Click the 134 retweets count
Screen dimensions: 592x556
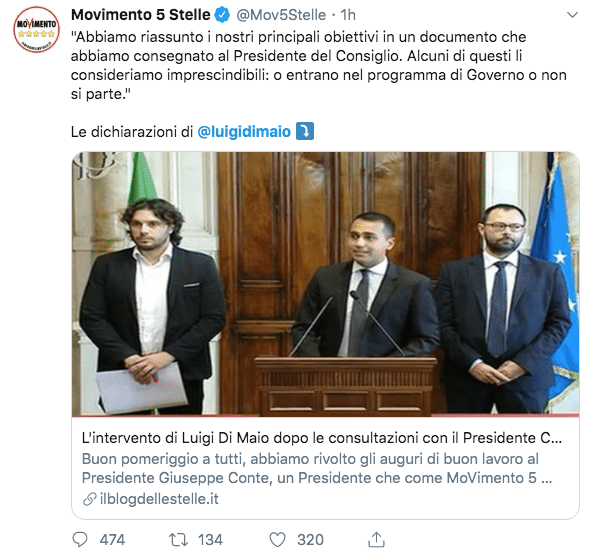[x=210, y=540]
